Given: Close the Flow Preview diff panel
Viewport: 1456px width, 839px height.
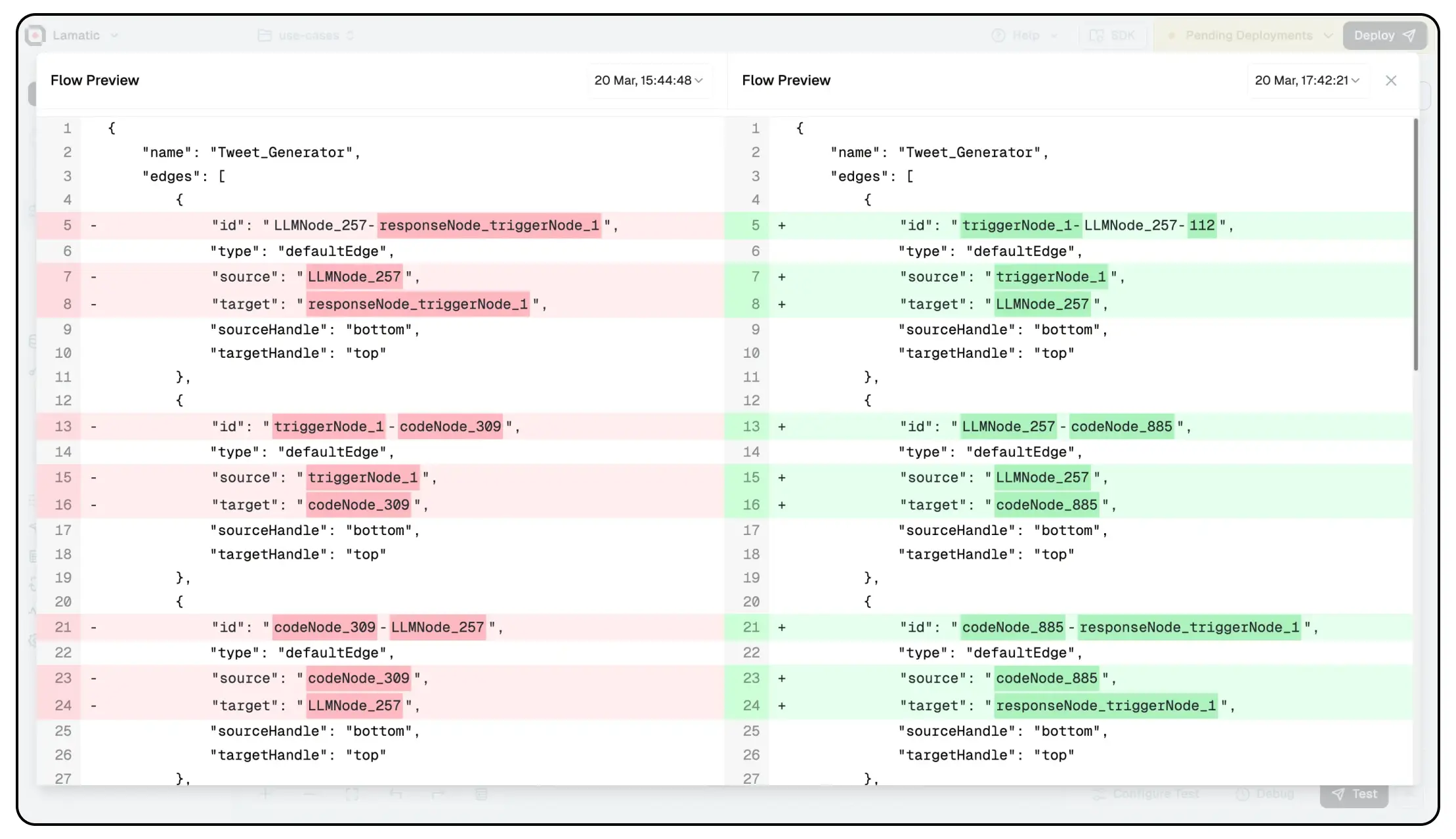Looking at the screenshot, I should click(1391, 80).
